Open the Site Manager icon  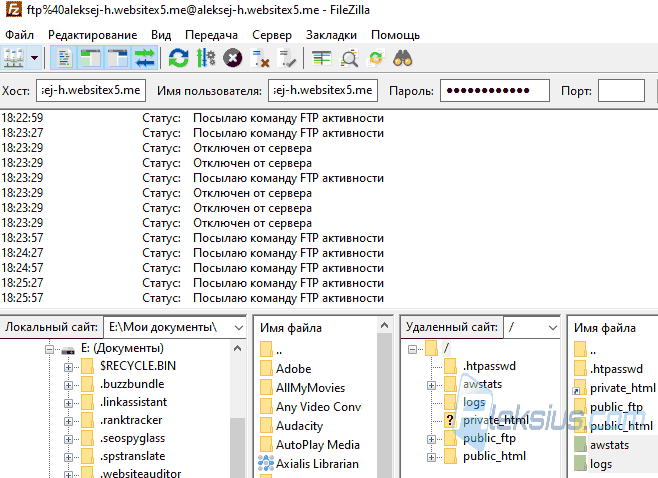pos(14,57)
